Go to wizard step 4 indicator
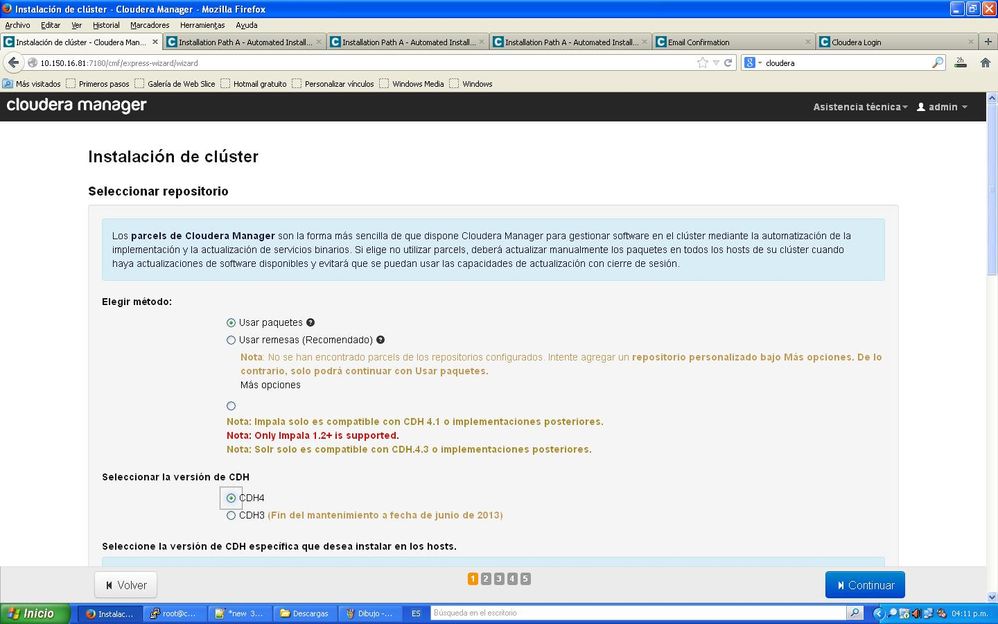The width and height of the screenshot is (998, 624). click(x=512, y=579)
